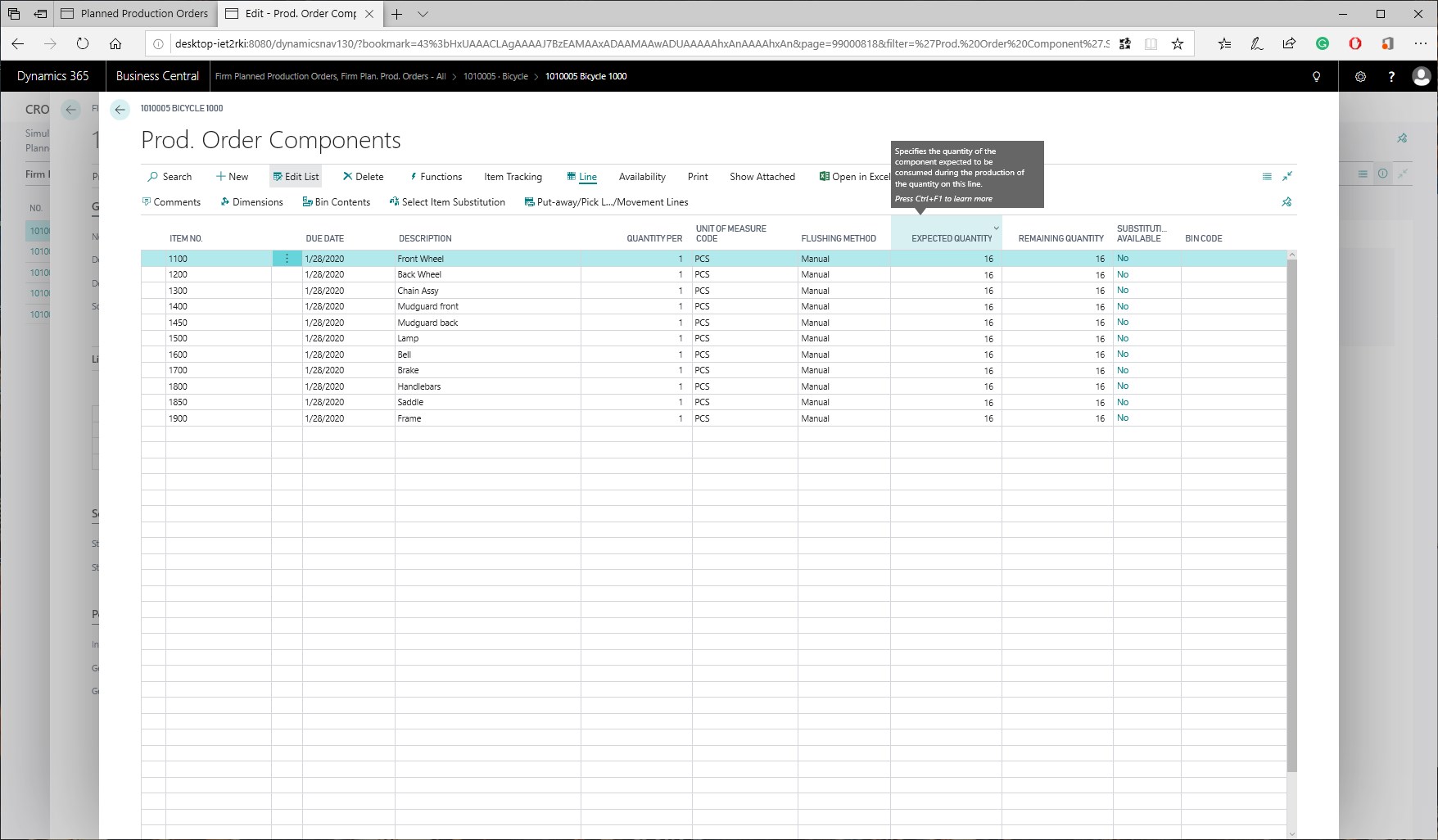Open Put-away/Pick Lines/Movement Lines
The width and height of the screenshot is (1438, 840).
click(x=607, y=202)
